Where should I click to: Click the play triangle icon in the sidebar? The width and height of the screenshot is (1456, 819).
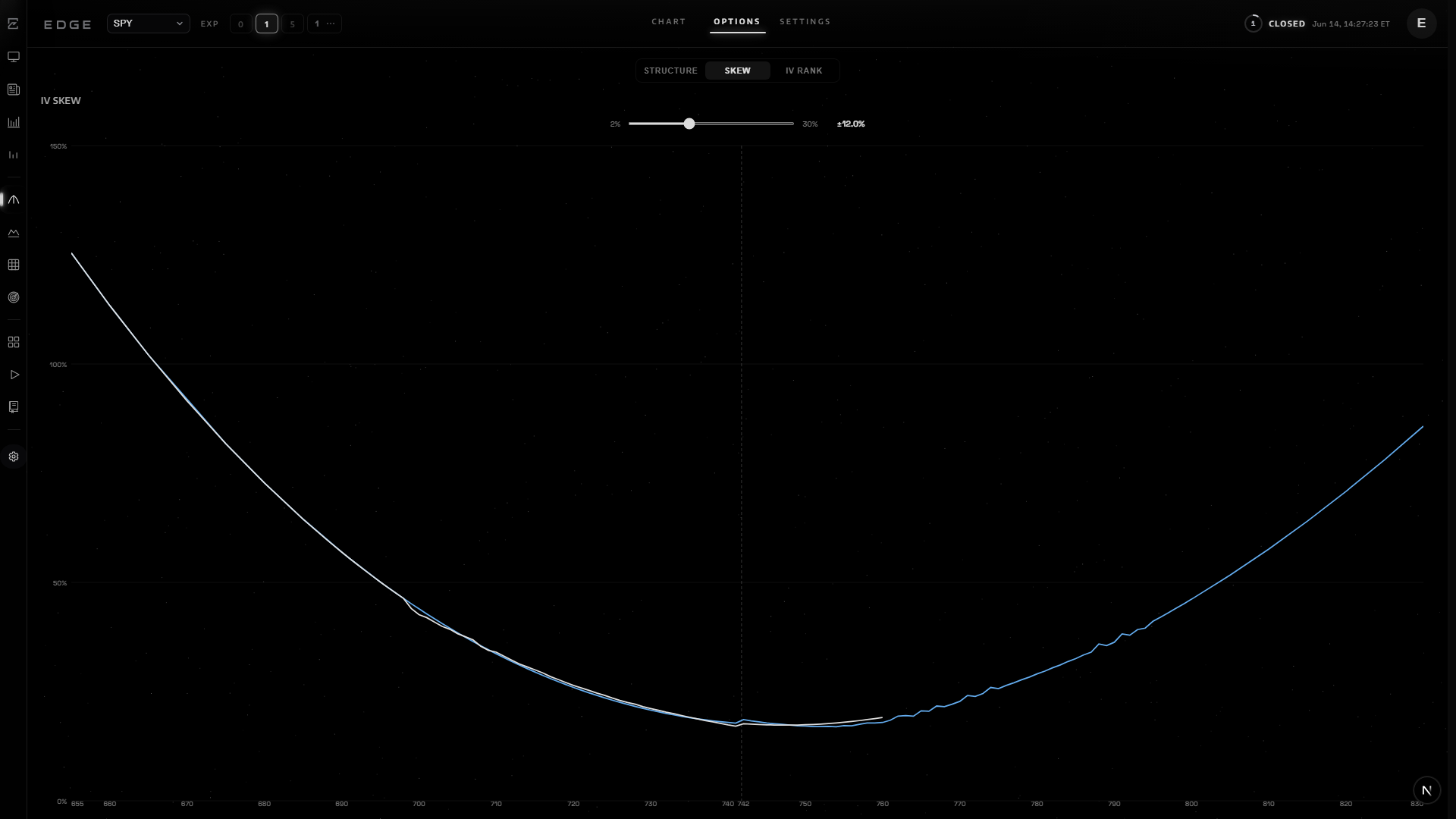[x=13, y=375]
